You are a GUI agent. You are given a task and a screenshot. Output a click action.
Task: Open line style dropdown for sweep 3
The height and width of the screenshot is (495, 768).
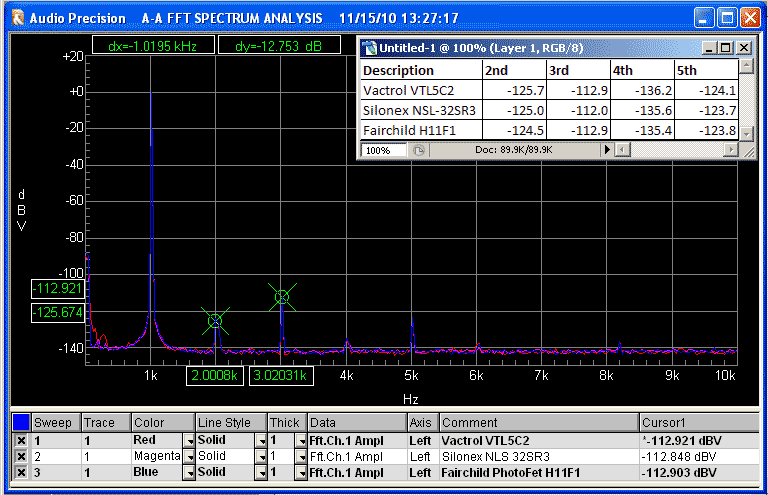coord(262,473)
